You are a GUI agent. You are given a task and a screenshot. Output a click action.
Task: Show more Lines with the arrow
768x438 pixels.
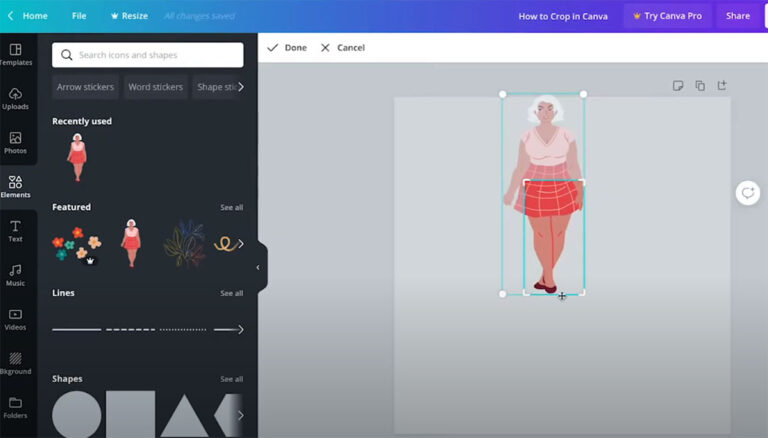click(x=240, y=329)
